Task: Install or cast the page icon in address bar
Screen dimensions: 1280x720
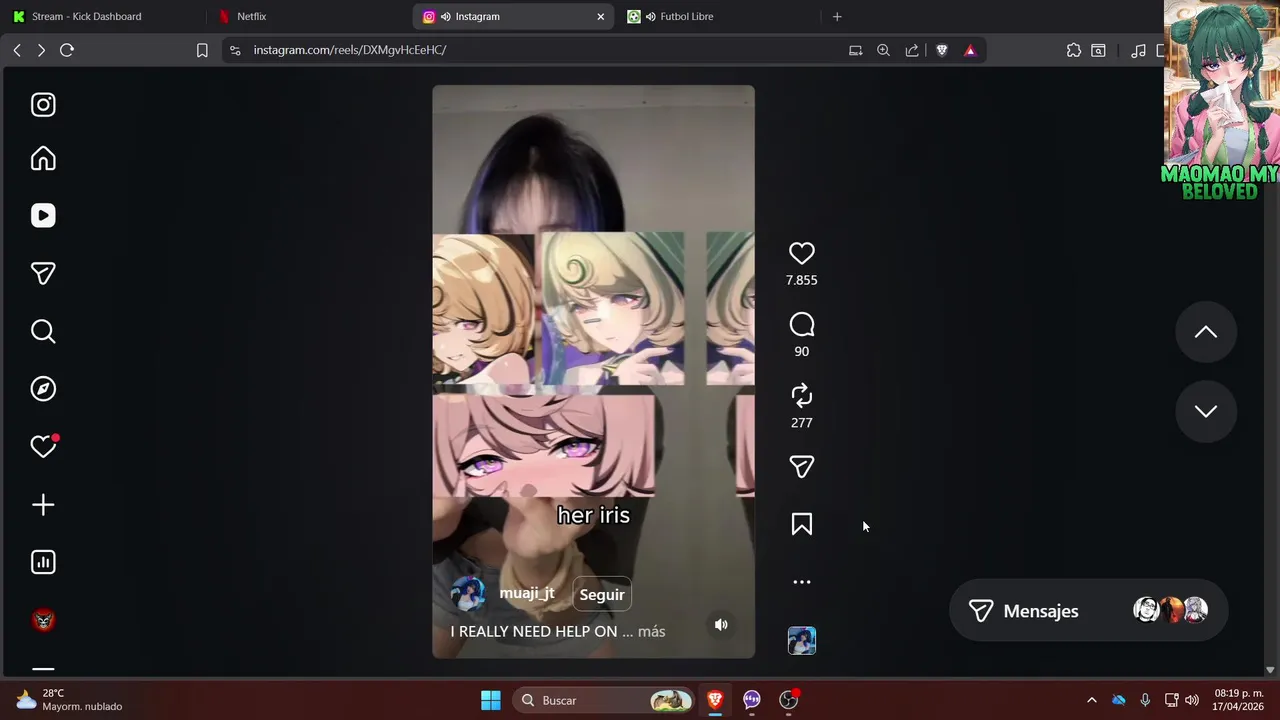Action: pos(856,50)
